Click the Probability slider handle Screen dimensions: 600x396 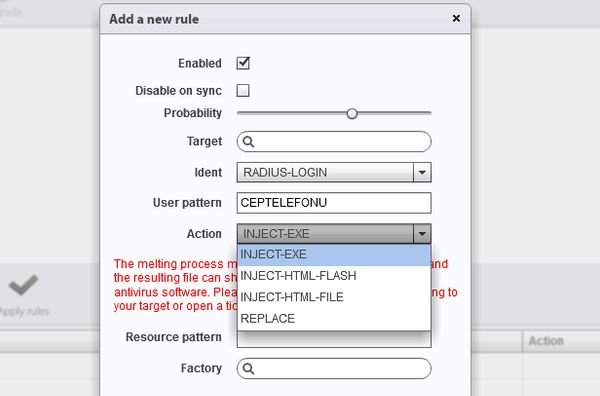tap(352, 113)
